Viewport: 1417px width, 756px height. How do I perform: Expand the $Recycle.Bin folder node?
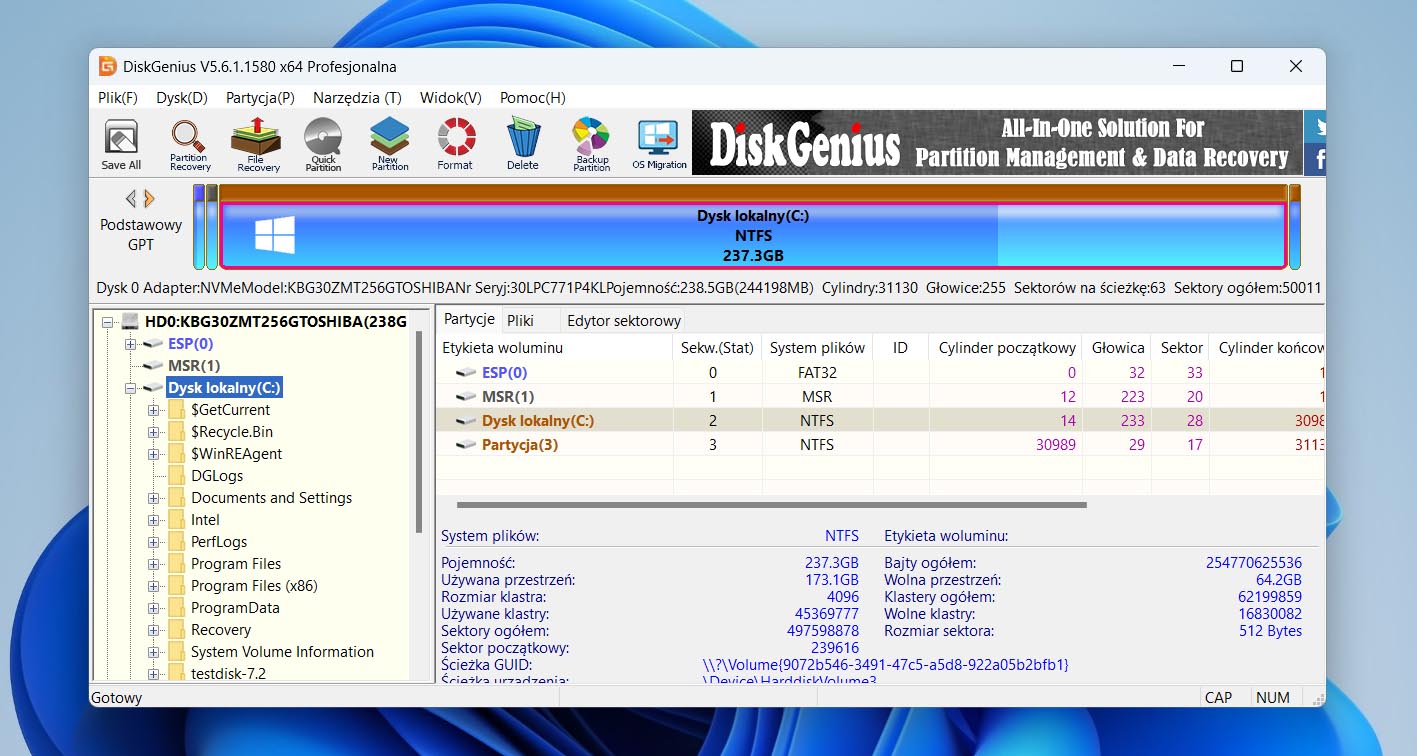pyautogui.click(x=153, y=432)
